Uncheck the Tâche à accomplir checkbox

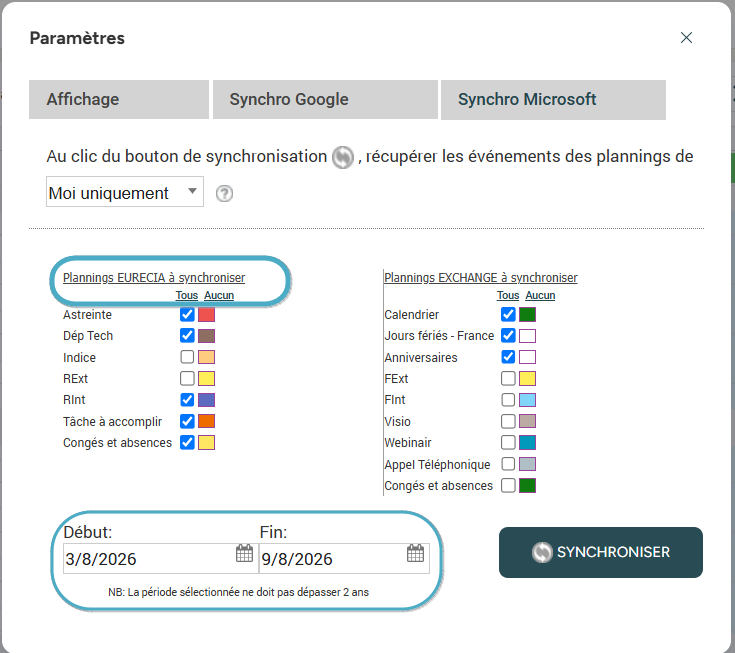point(187,421)
